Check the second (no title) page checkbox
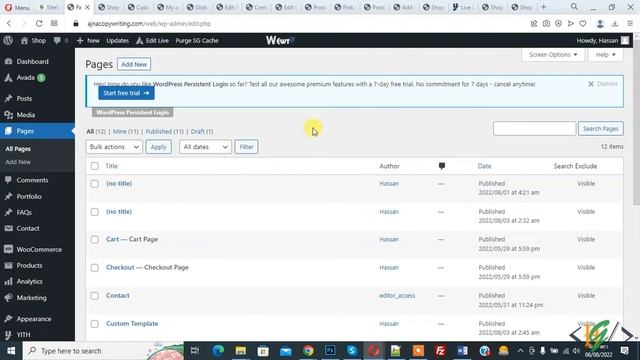Image resolution: width=640 pixels, height=360 pixels. point(95,212)
